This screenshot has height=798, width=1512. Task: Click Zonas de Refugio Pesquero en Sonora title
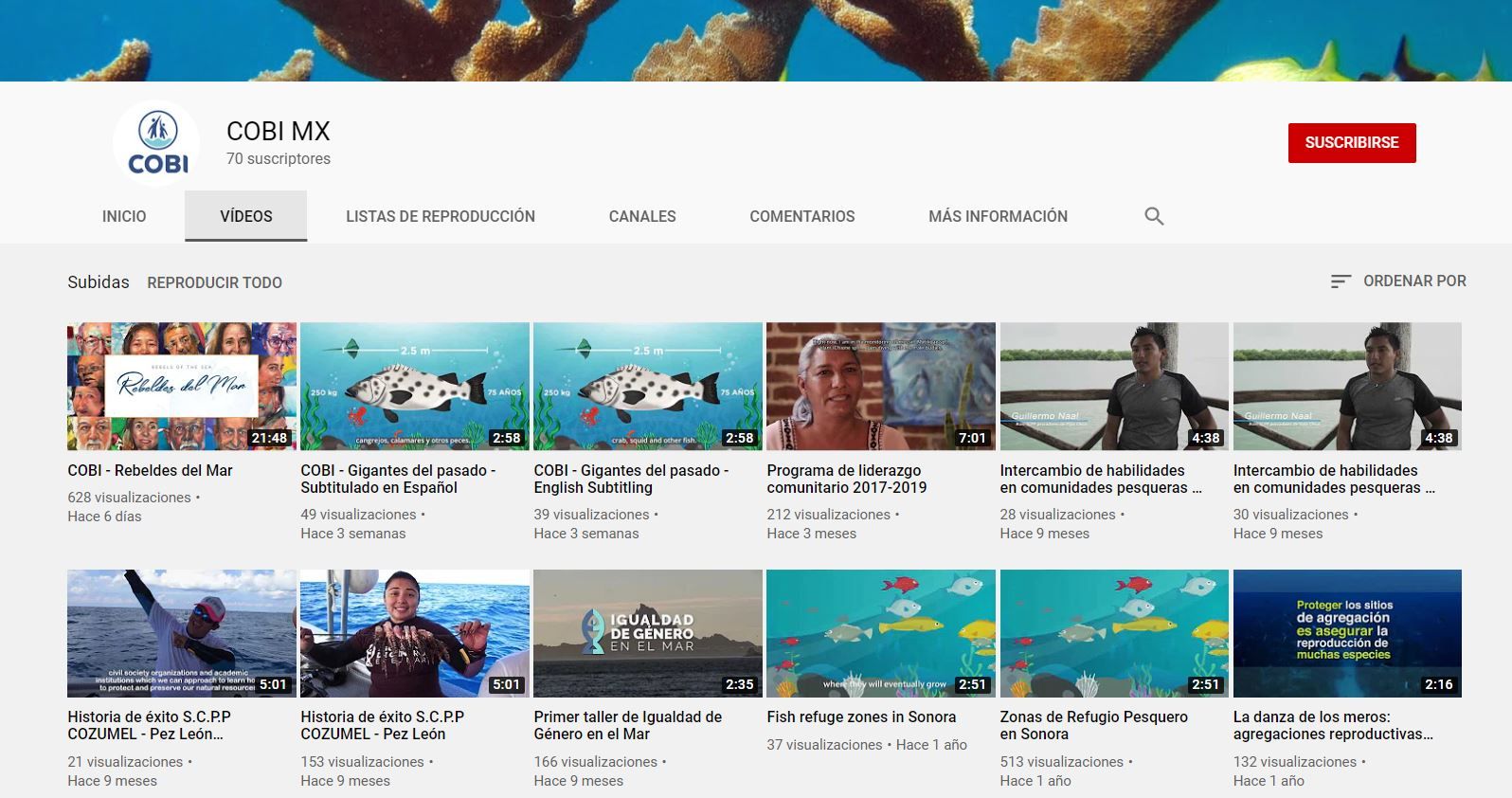pyautogui.click(x=1093, y=725)
